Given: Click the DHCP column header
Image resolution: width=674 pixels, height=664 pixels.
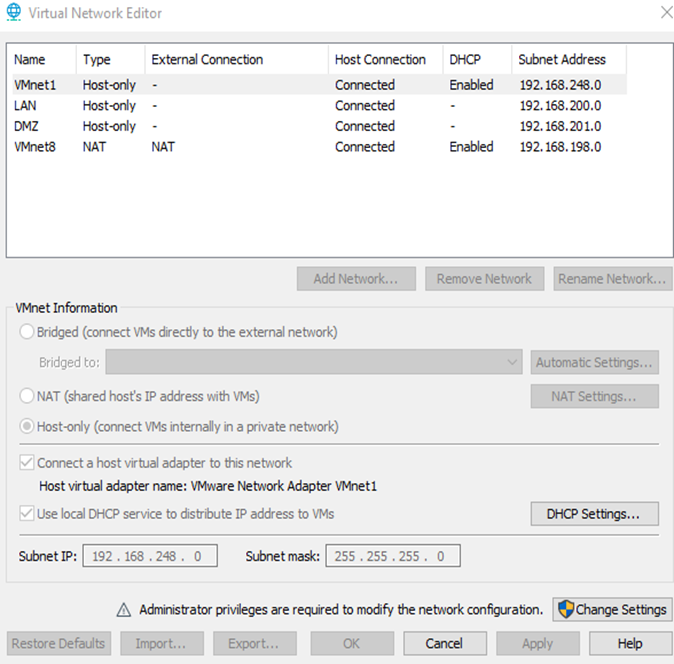Looking at the screenshot, I should coord(477,59).
